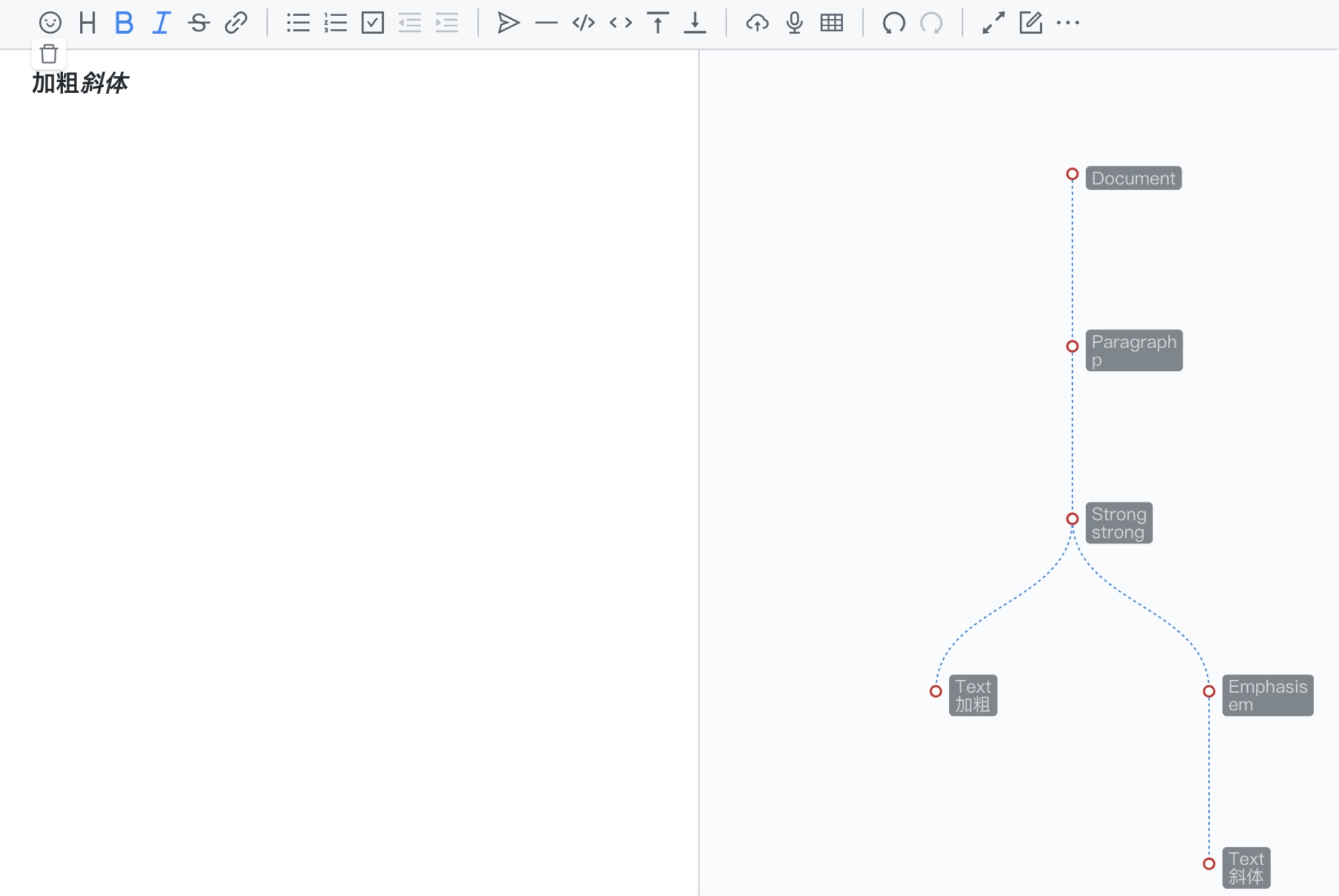Apply strikethrough formatting

pos(199,23)
